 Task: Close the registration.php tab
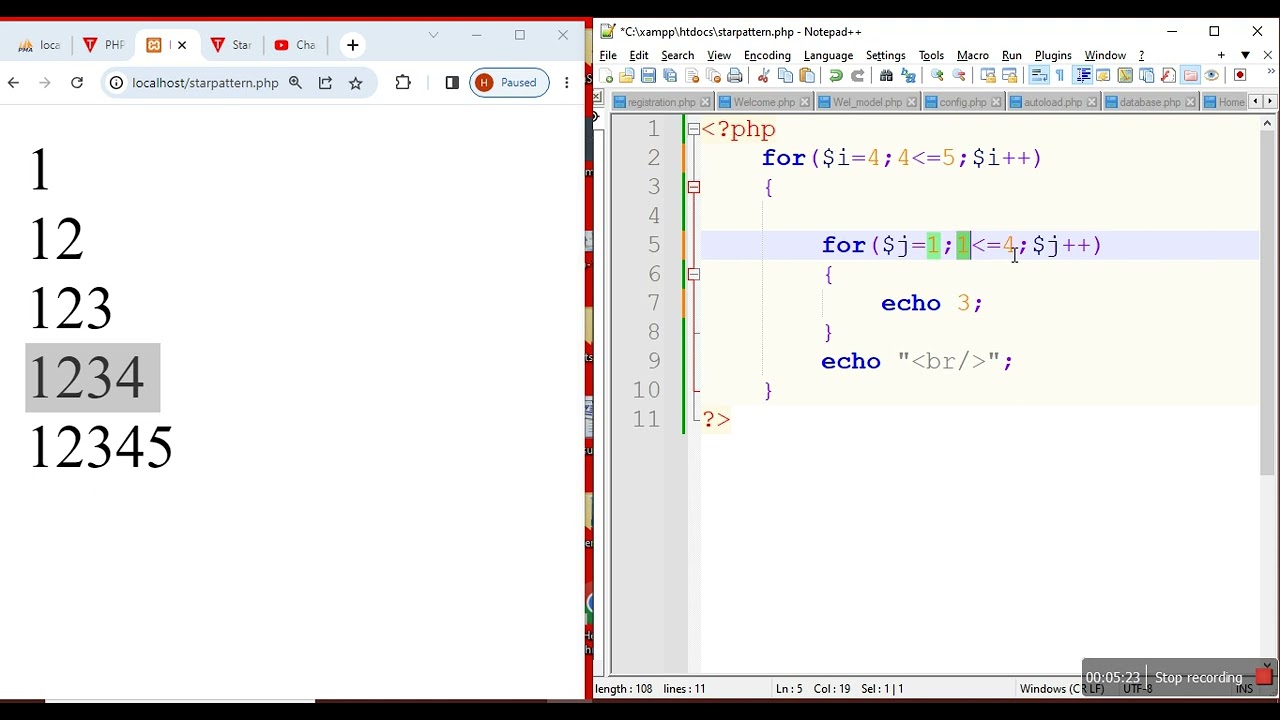tap(705, 102)
